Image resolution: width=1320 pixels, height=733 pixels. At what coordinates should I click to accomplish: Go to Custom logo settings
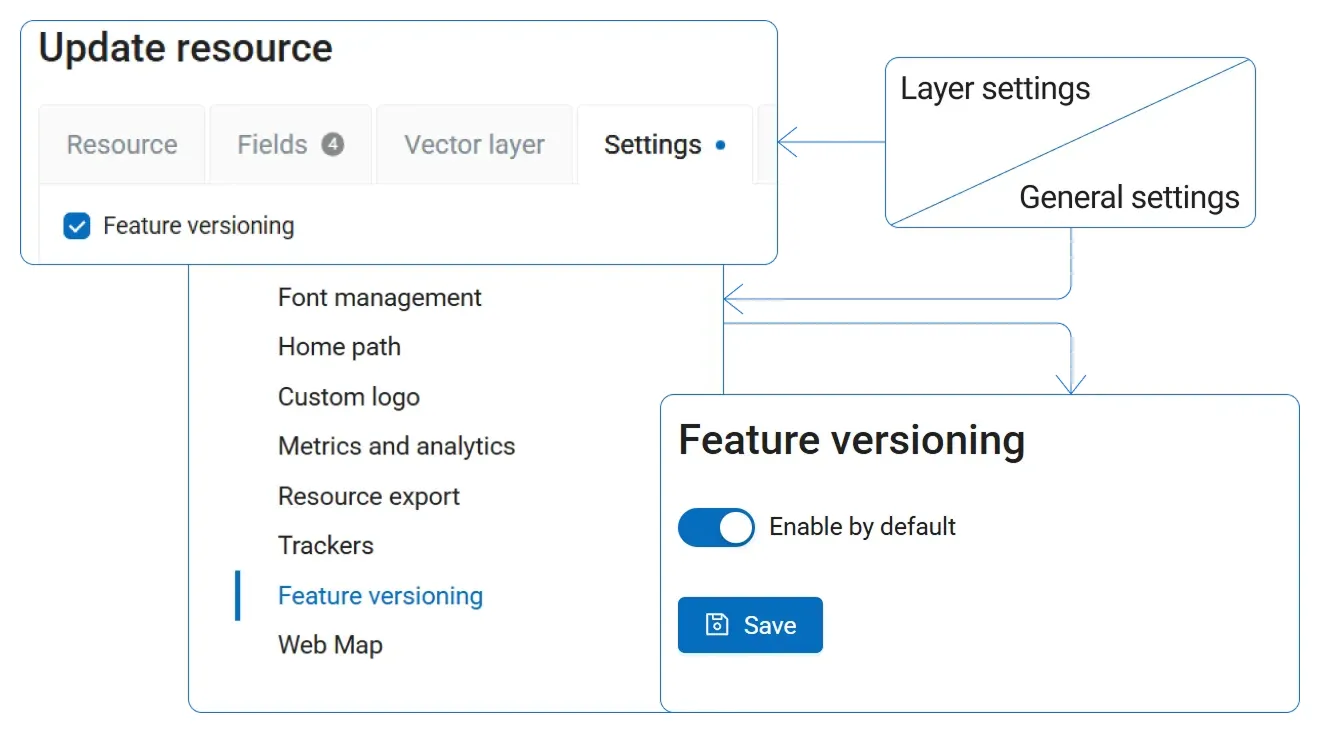coord(349,397)
